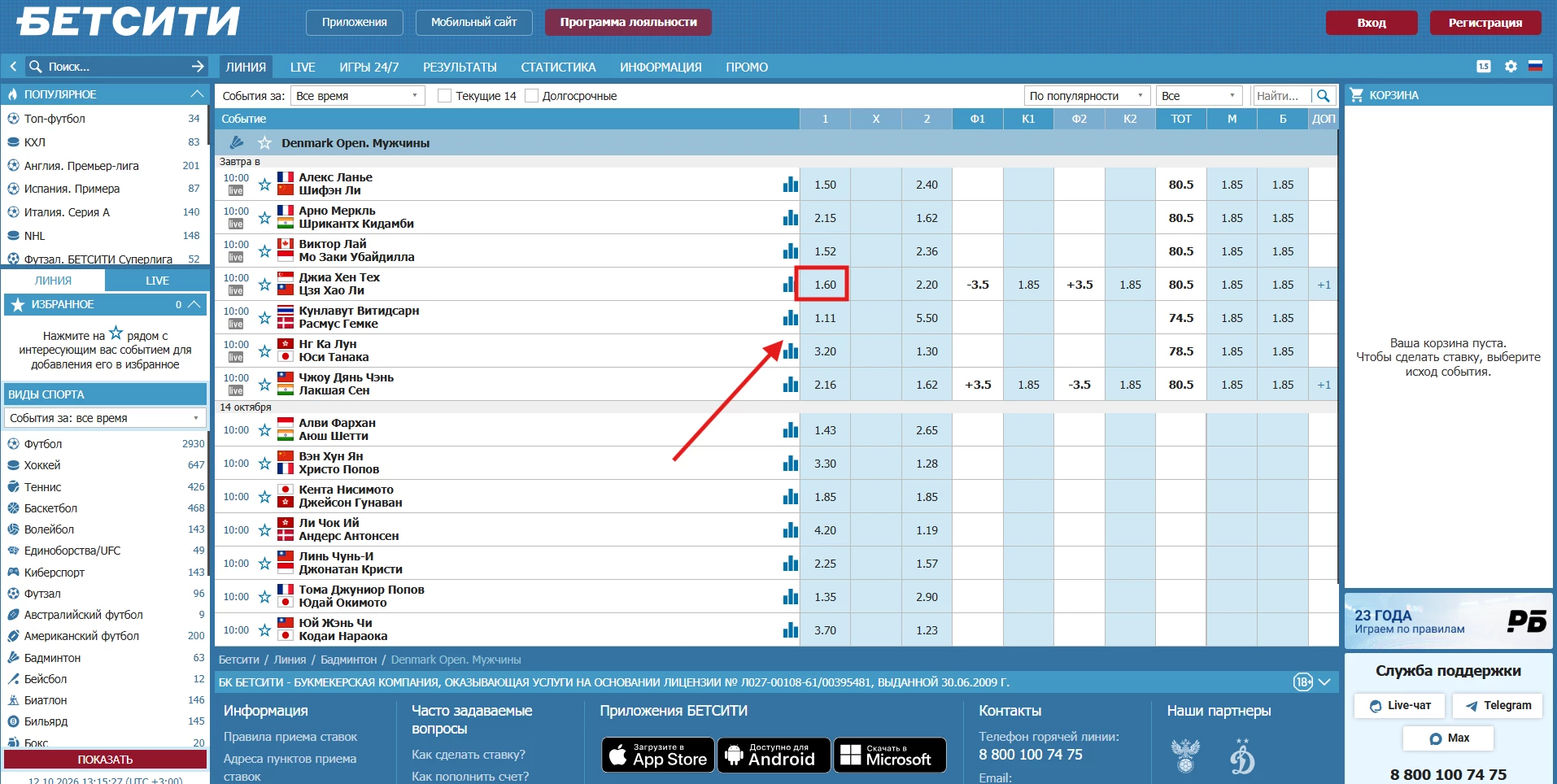Open Live-чат support button

tap(1399, 705)
